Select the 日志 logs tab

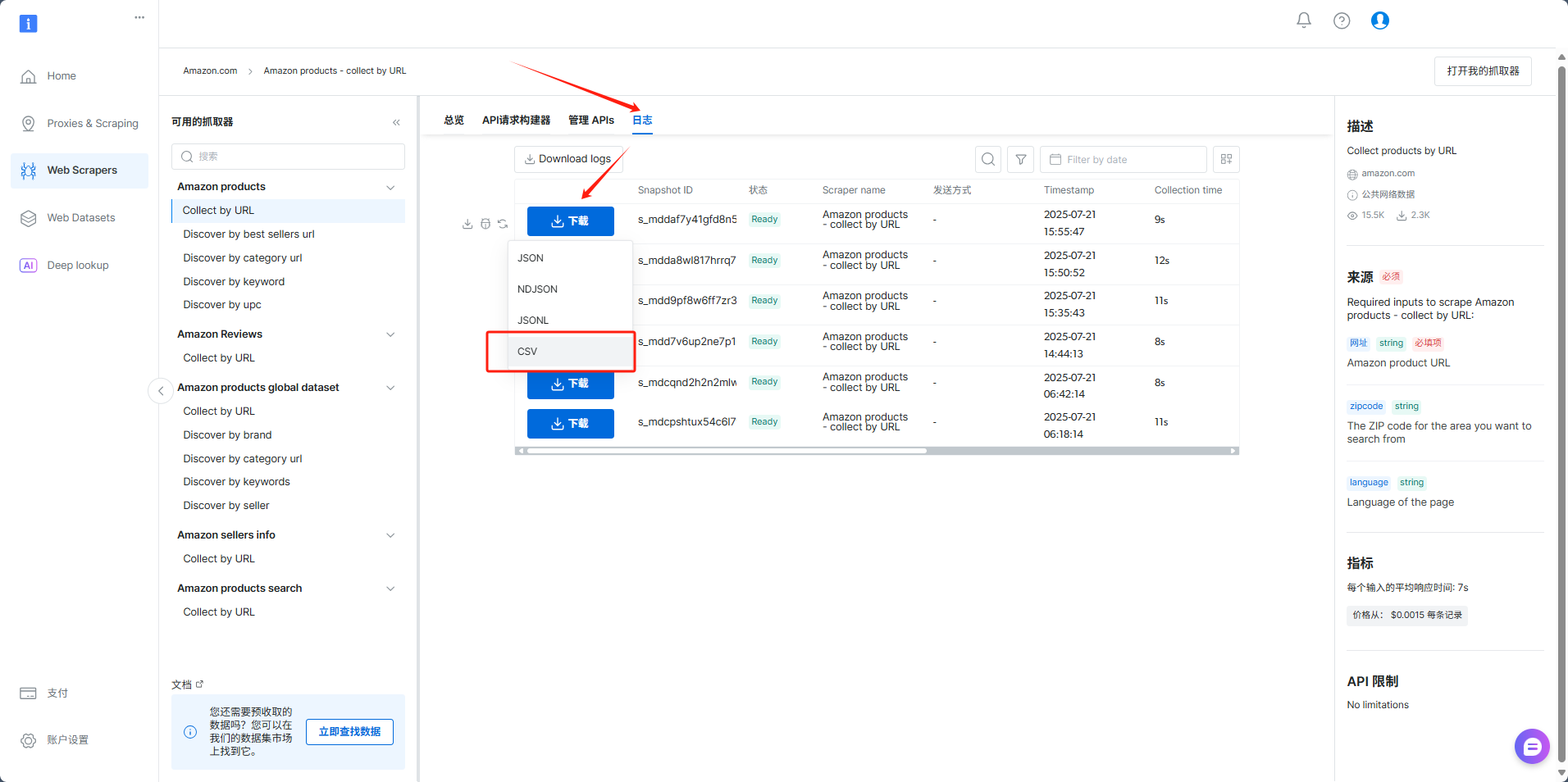[642, 120]
